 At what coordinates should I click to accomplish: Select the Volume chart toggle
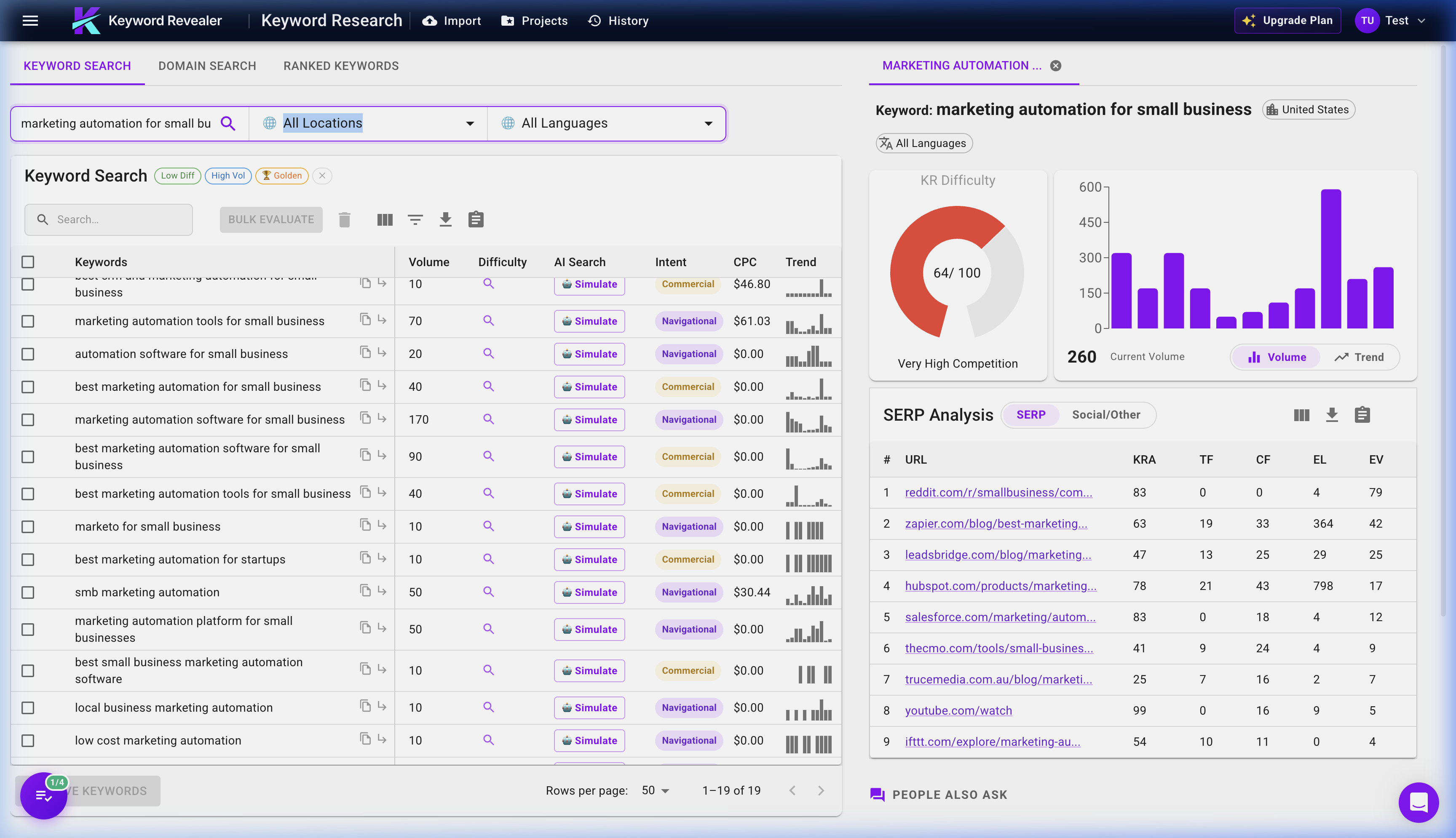click(x=1277, y=357)
